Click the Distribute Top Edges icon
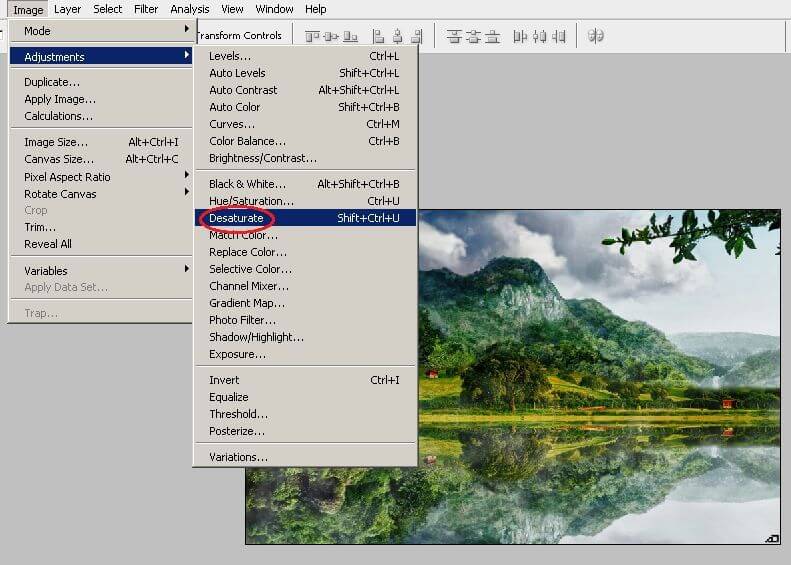 point(454,36)
